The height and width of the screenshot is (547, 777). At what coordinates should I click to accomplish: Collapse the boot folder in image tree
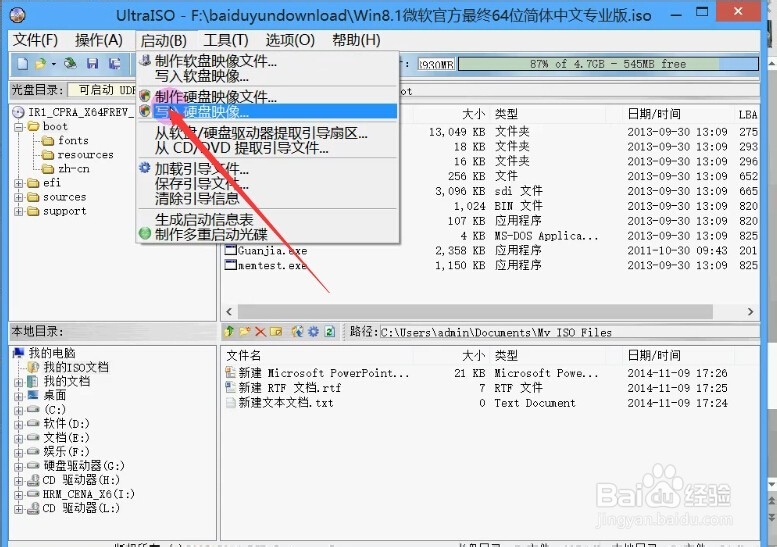(x=19, y=127)
